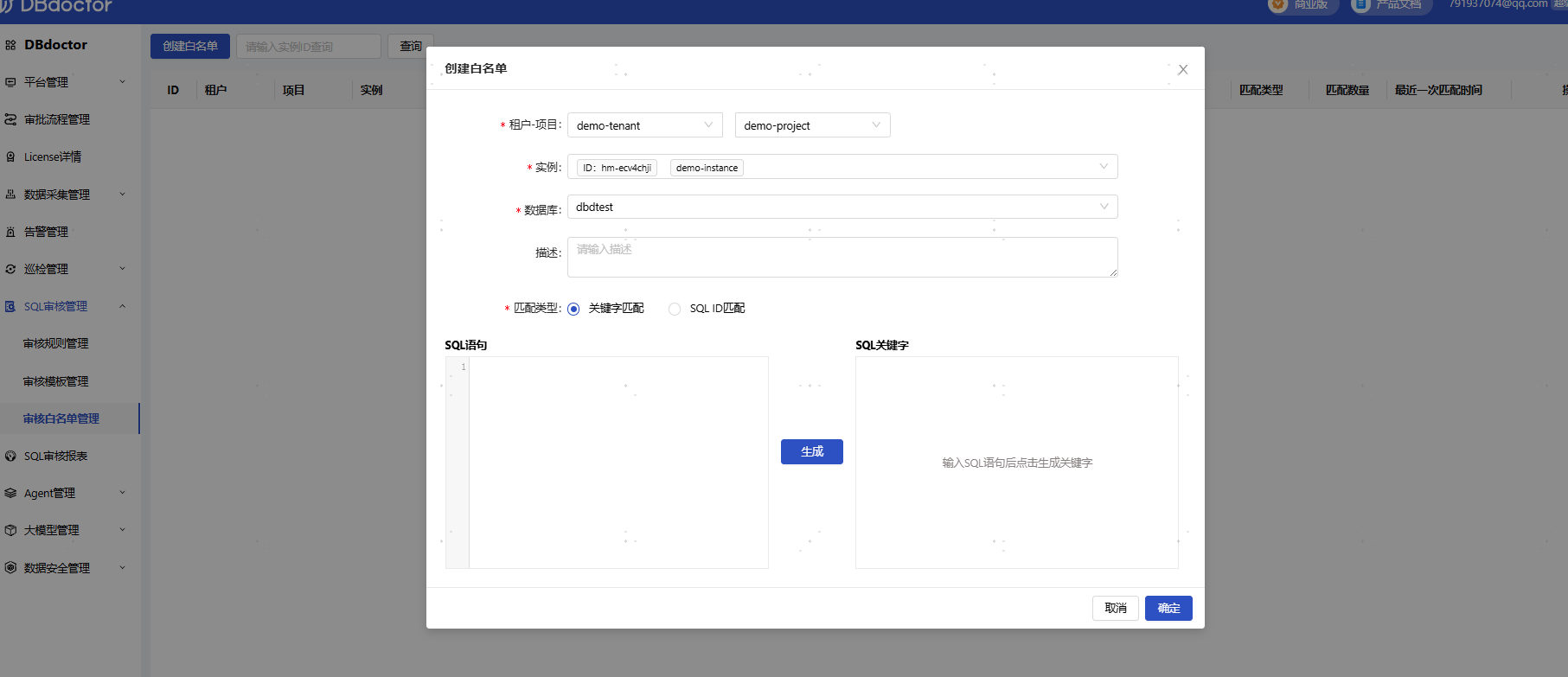Viewport: 1568px width, 677px height.
Task: Confirm with the 确定 button
Action: click(x=1168, y=608)
